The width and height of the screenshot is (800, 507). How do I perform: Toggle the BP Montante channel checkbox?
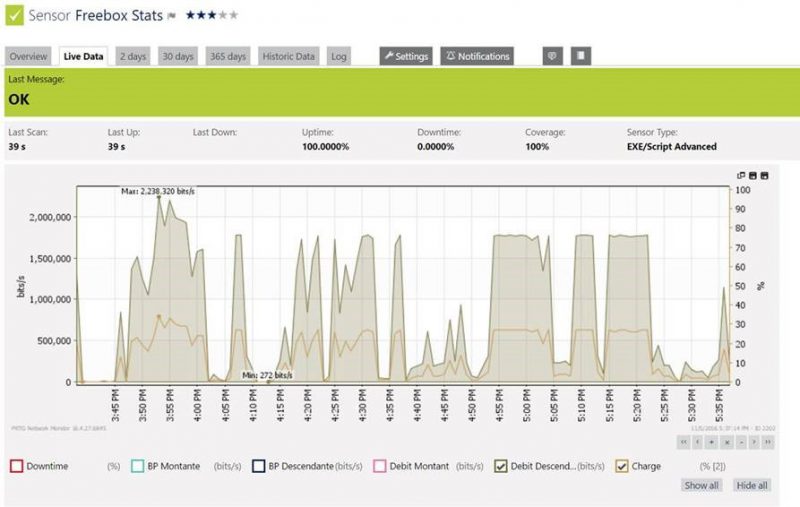coord(137,466)
